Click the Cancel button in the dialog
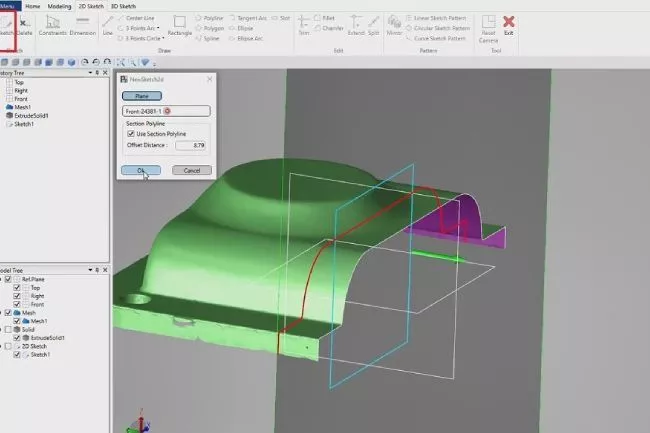Viewport: 650px width, 433px height. 192,170
